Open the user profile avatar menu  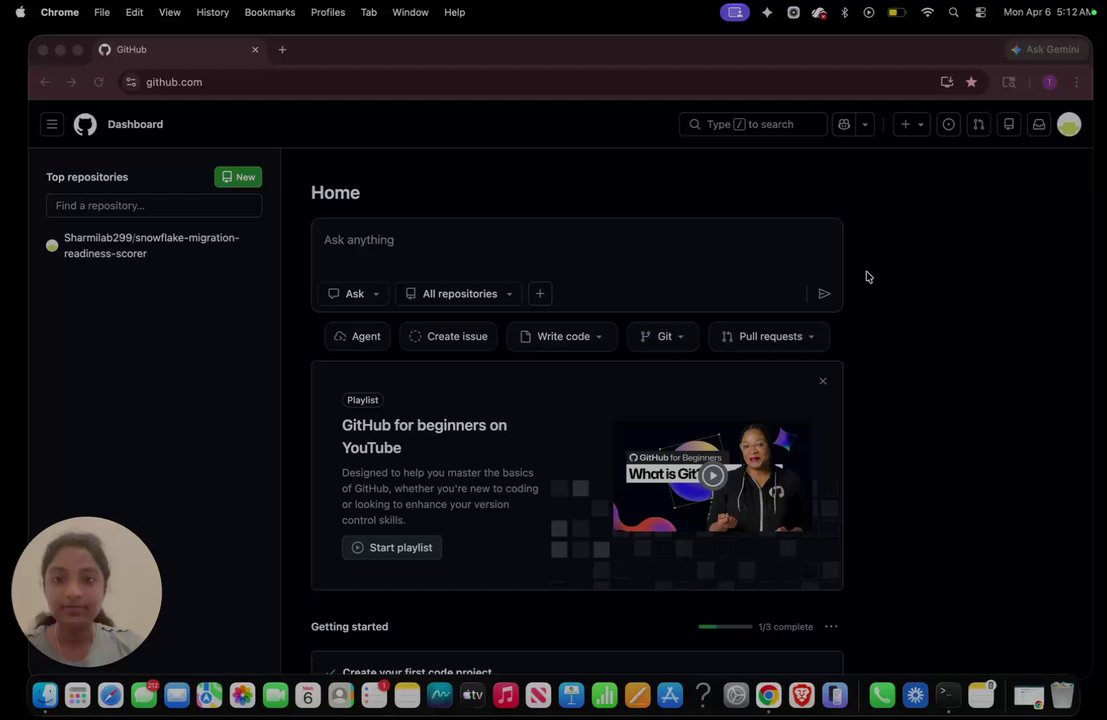(x=1069, y=124)
